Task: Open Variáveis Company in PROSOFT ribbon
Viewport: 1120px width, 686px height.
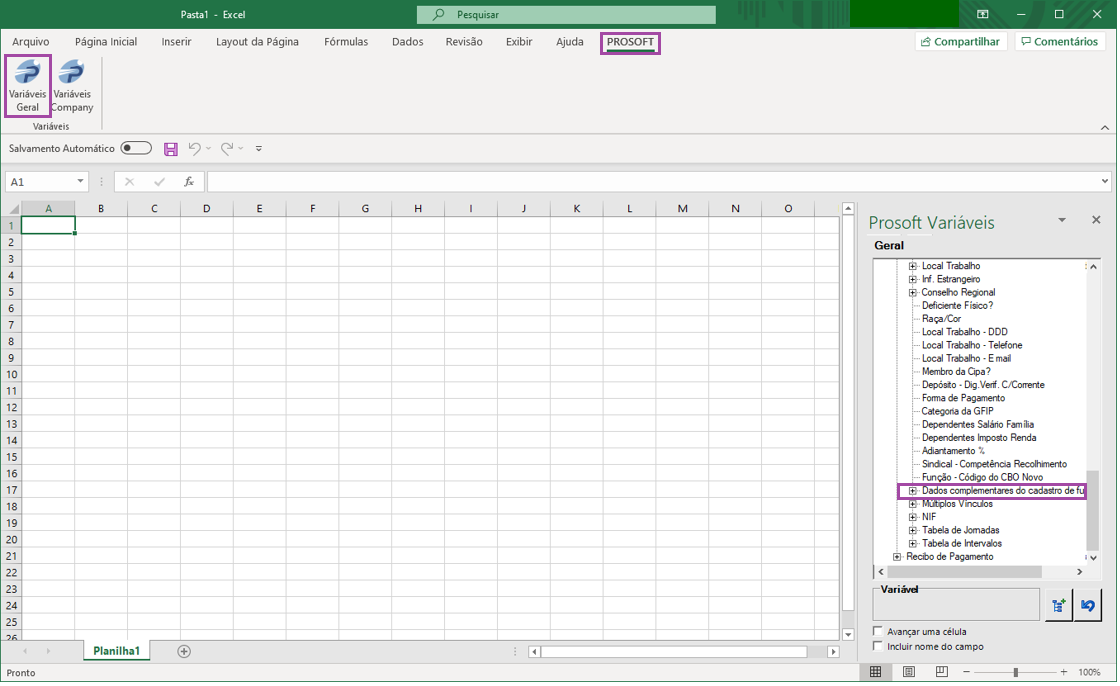Action: (72, 86)
